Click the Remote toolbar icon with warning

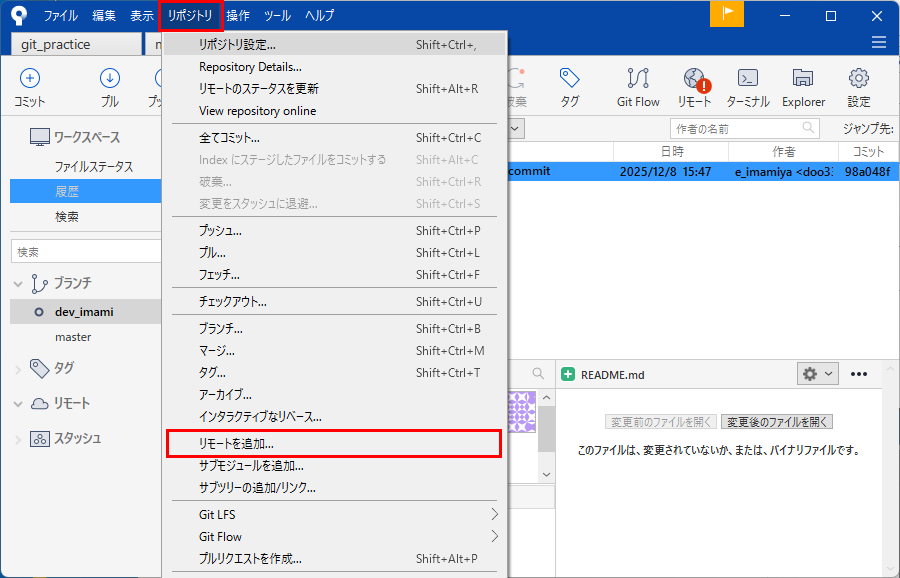click(695, 85)
